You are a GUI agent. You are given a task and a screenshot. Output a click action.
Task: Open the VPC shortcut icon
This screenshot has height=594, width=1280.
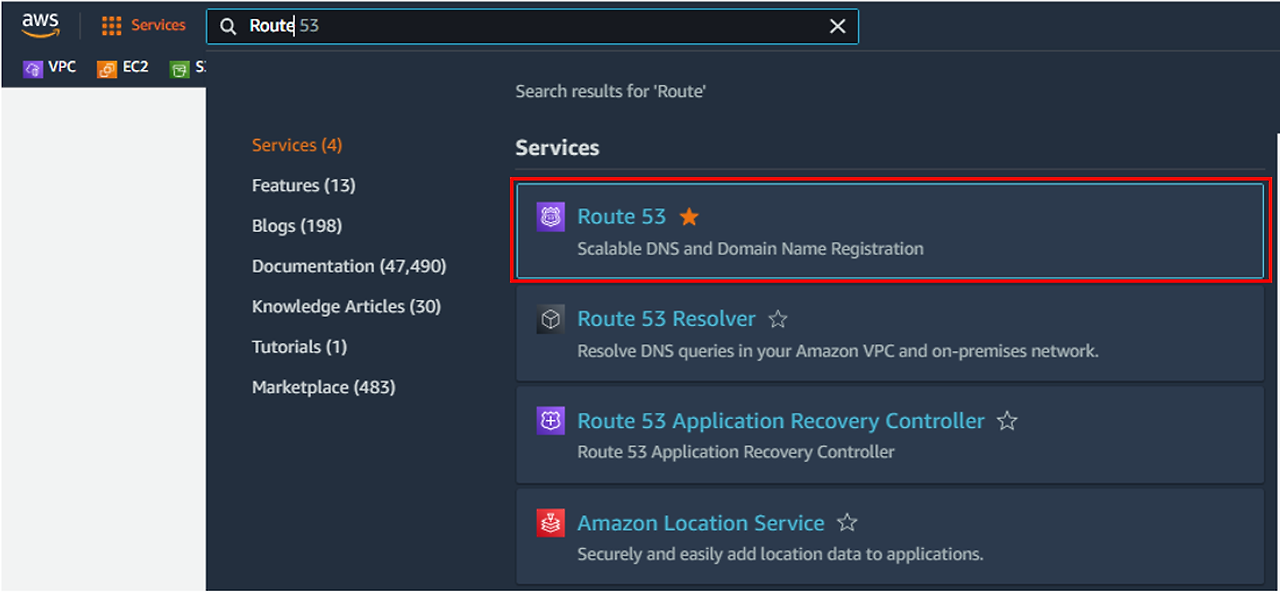32,69
